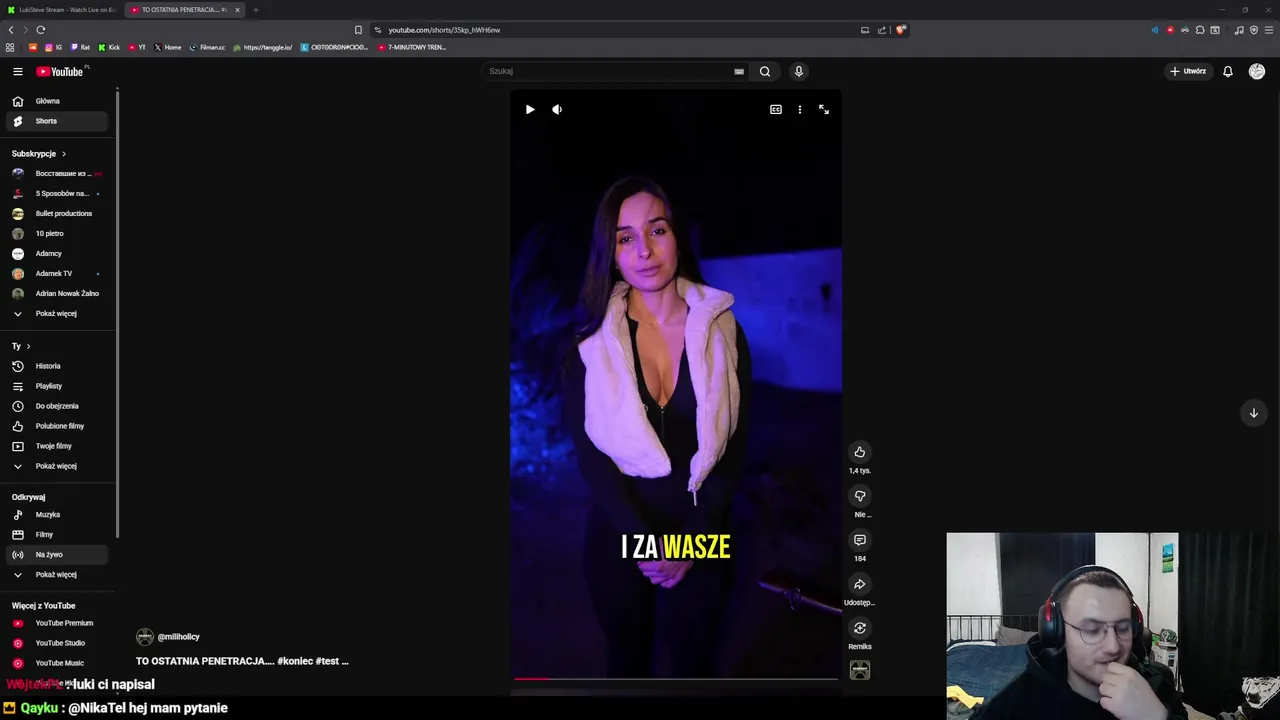This screenshot has height=720, width=1280.
Task: Open the browser main hamburger menu
Action: pos(1268,30)
